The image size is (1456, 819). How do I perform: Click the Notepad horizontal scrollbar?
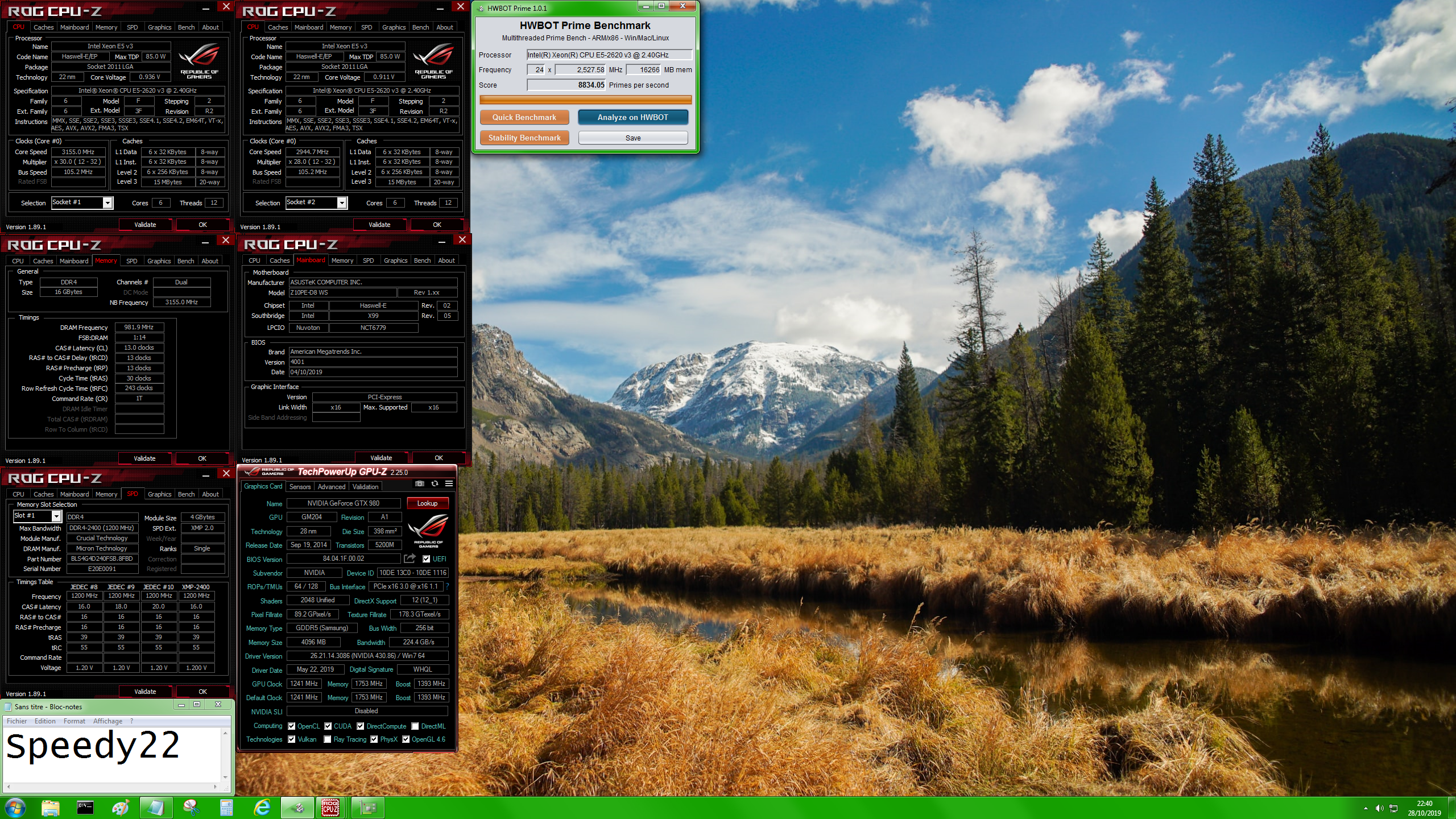112,787
